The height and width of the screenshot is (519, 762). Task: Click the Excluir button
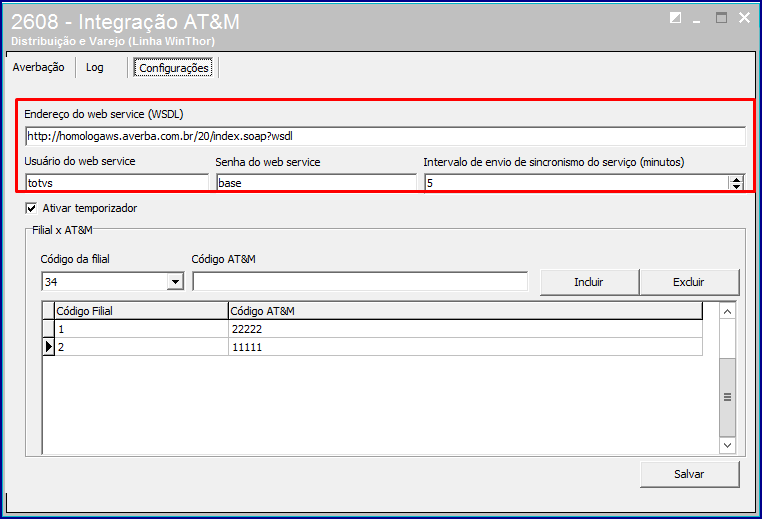pyautogui.click(x=689, y=282)
